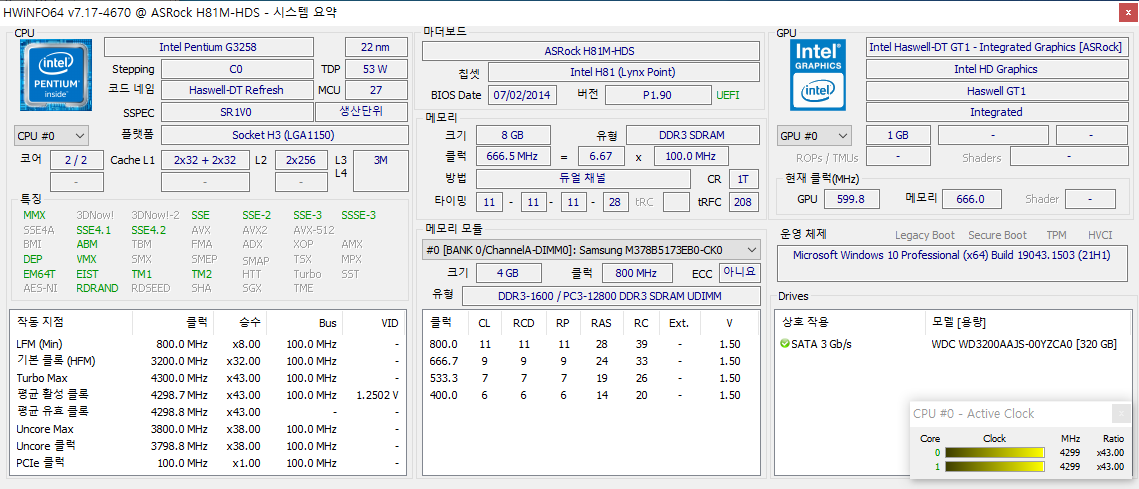Click the SSE4.2 feature label
This screenshot has width=1139, height=489.
tap(149, 230)
